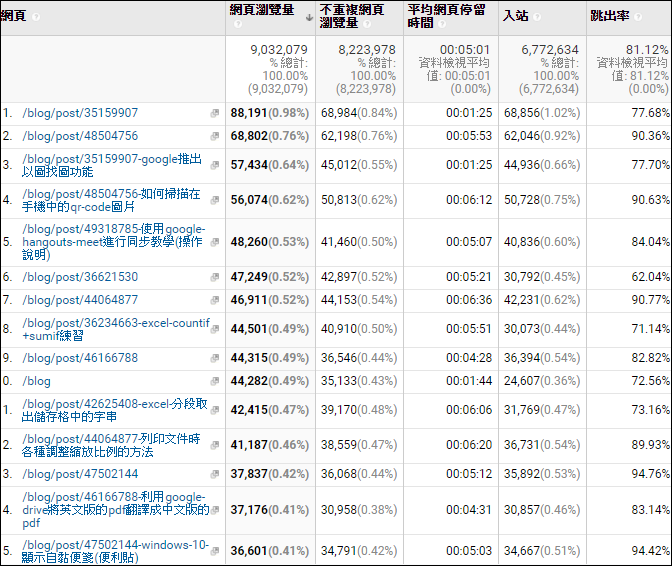This screenshot has width=672, height=566.
Task: Sort by 平均網頁停留時間 column header
Action: 446,16
